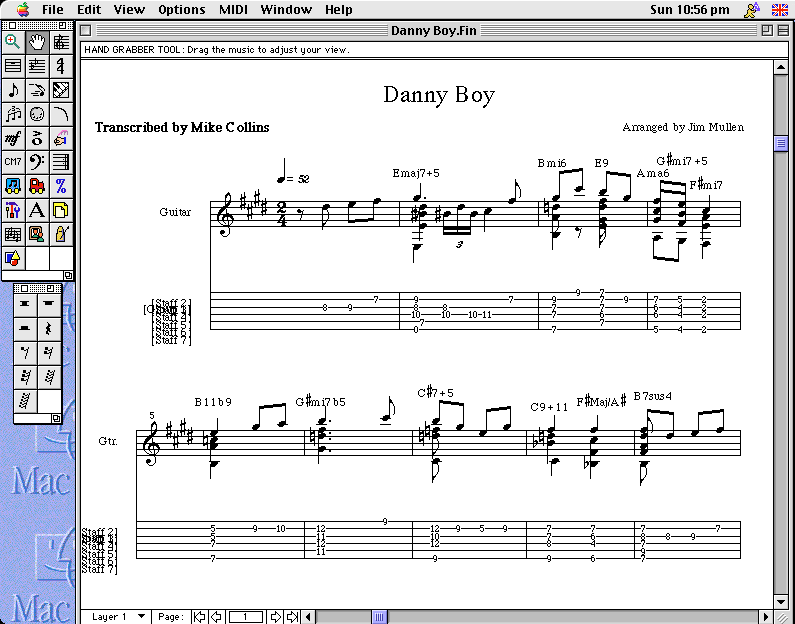Click the hand holding beam tool icon
Image resolution: width=795 pixels, height=624 pixels.
coord(61,138)
